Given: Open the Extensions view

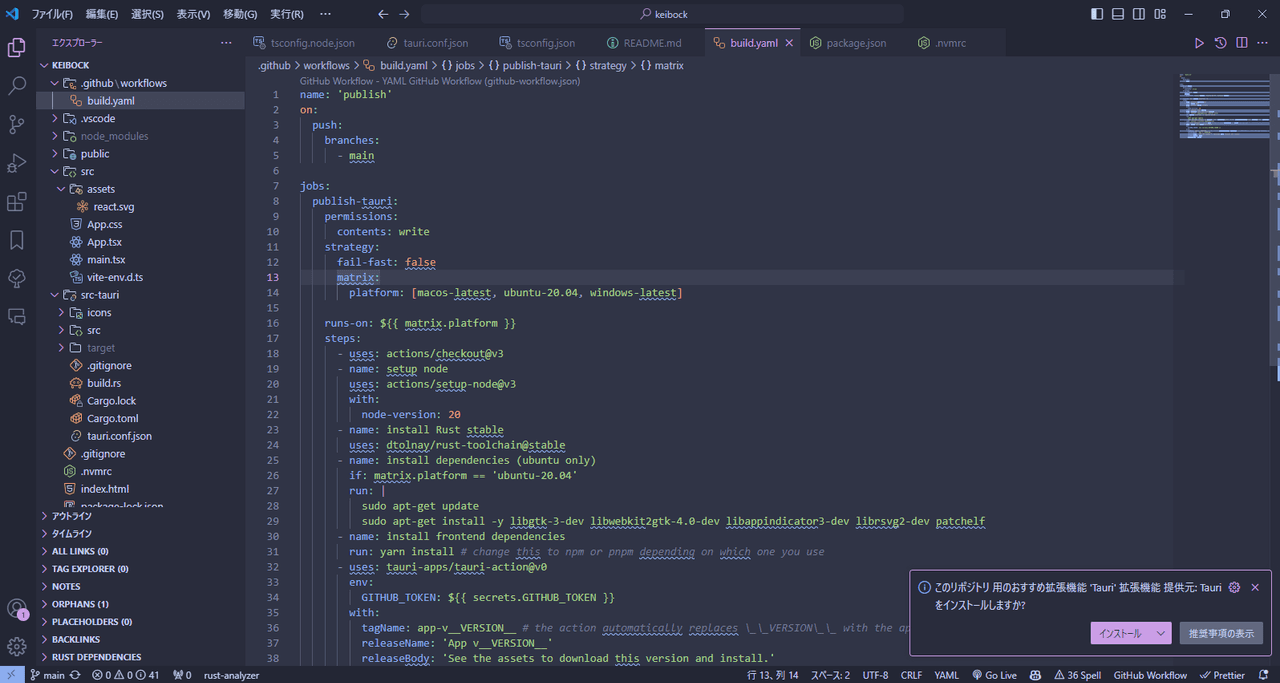Looking at the screenshot, I should (x=17, y=202).
